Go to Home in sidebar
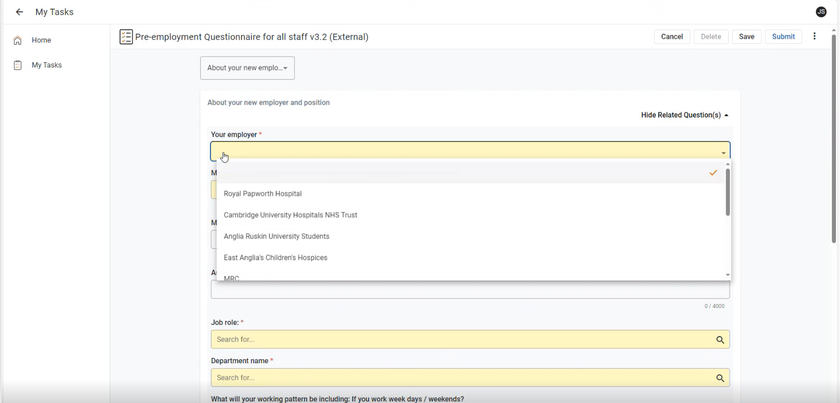 click(41, 40)
